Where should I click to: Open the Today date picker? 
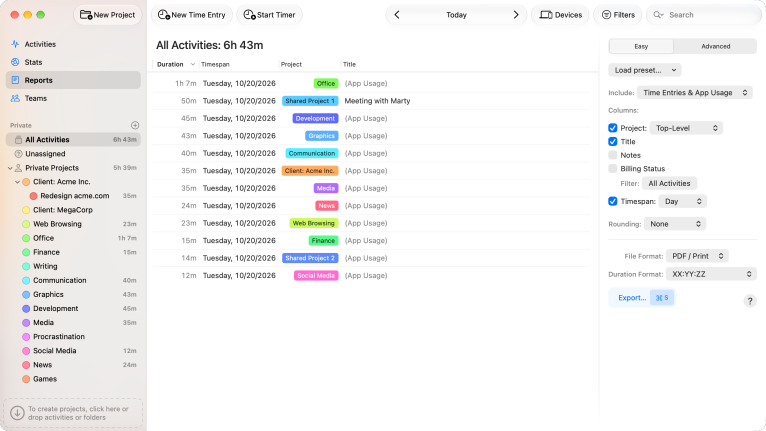[456, 15]
